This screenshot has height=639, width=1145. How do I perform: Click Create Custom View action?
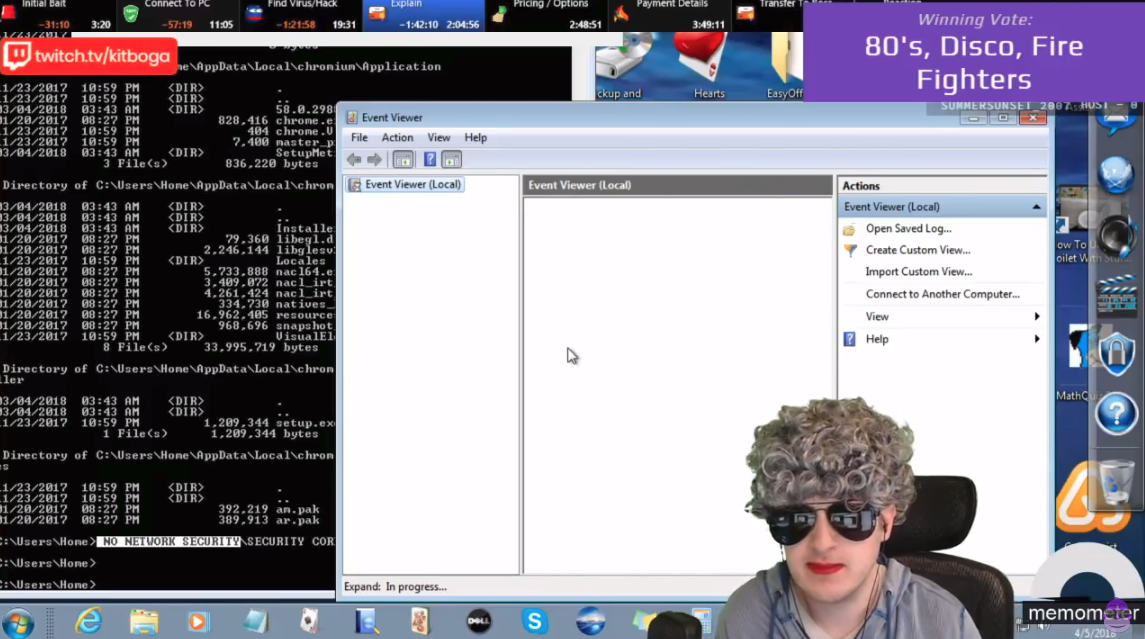(917, 250)
